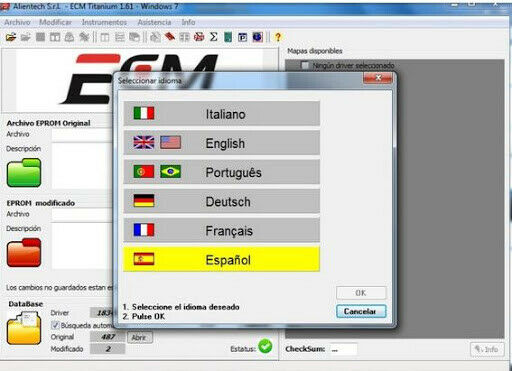Click the yellow question mark help icon
The image size is (512, 371).
[x=278, y=37]
